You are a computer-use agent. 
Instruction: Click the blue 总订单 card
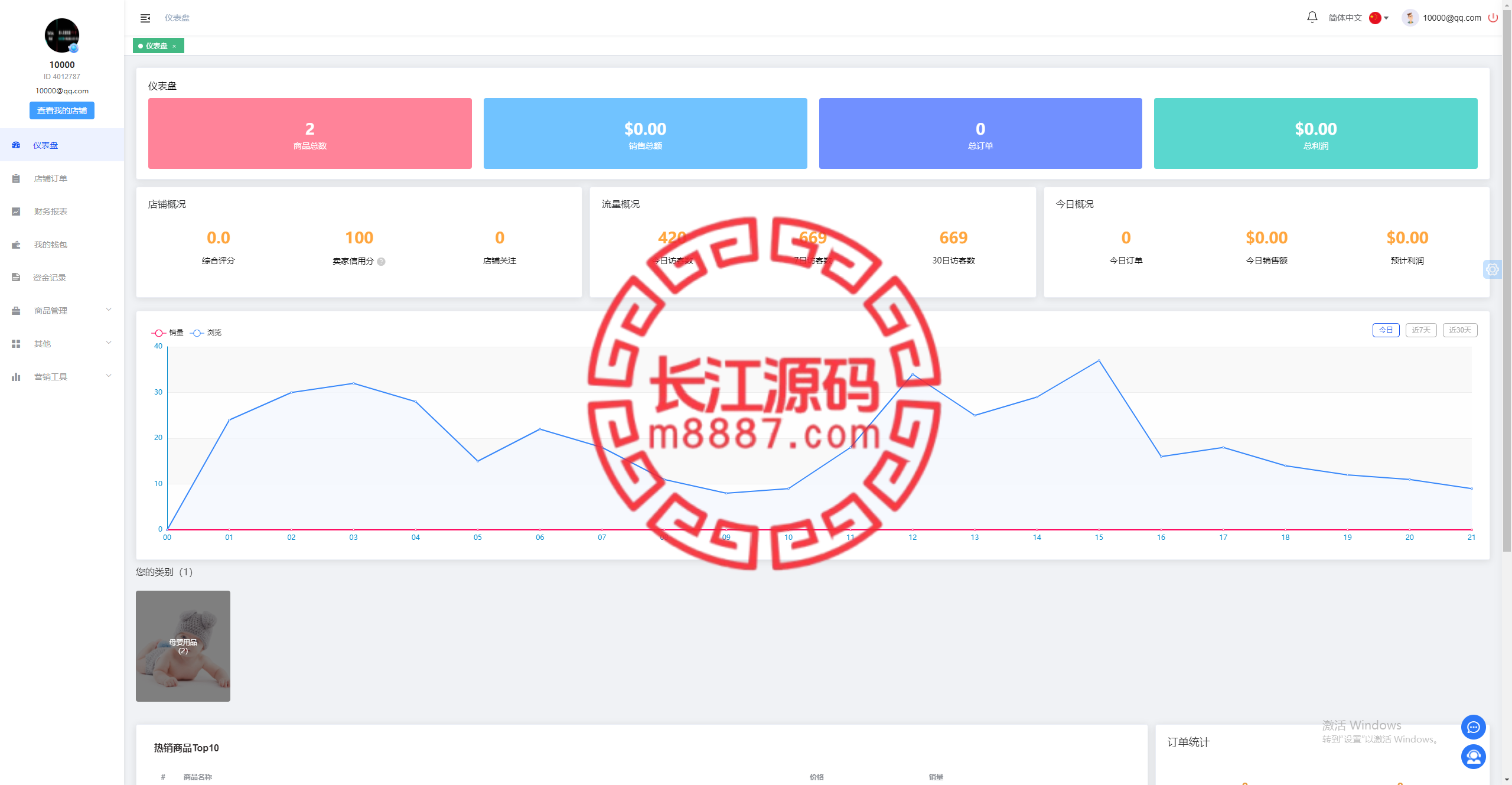[x=980, y=133]
